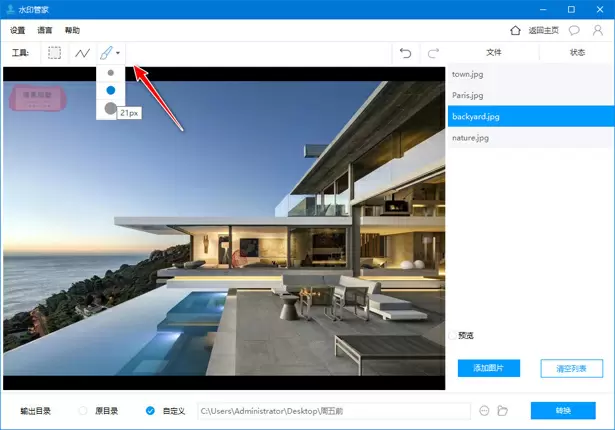
Task: Choose the largest gray brush size dot
Action: (x=111, y=108)
